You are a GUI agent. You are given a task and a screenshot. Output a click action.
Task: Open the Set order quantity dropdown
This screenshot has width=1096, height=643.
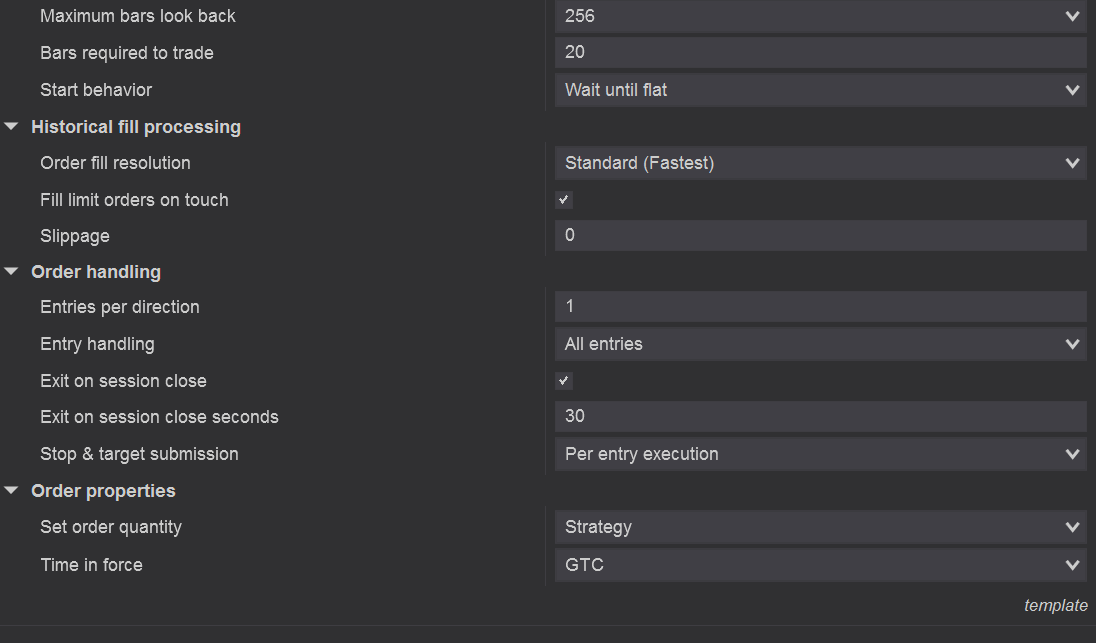[820, 527]
